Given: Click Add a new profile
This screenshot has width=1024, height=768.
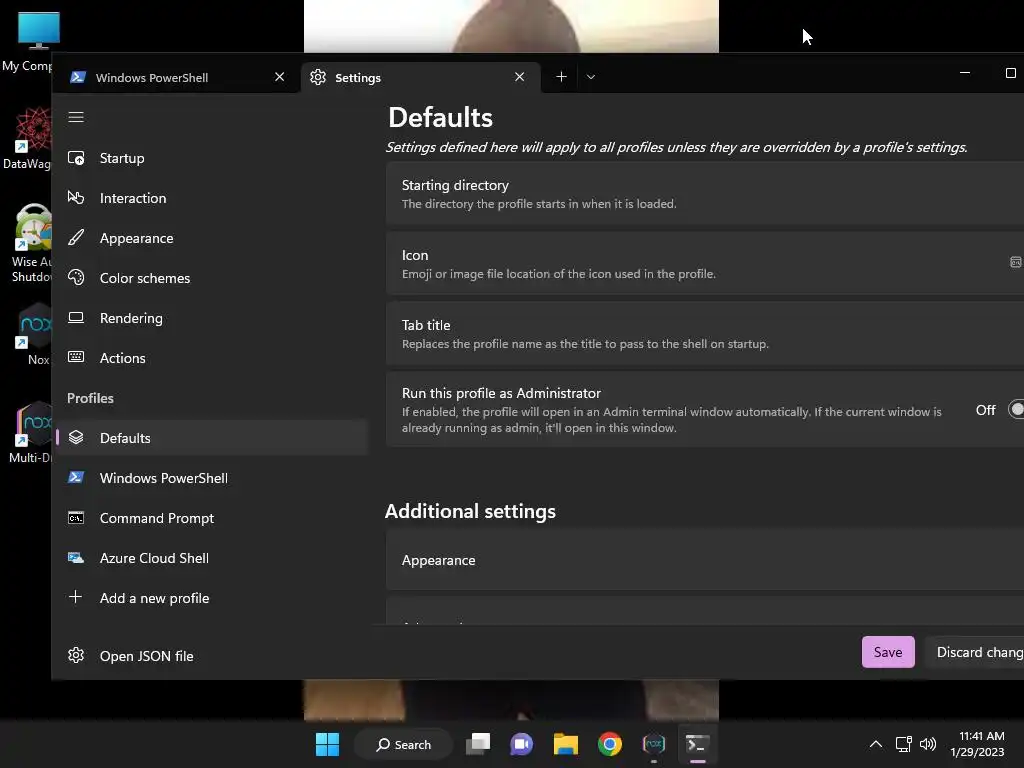Looking at the screenshot, I should pos(212,598).
